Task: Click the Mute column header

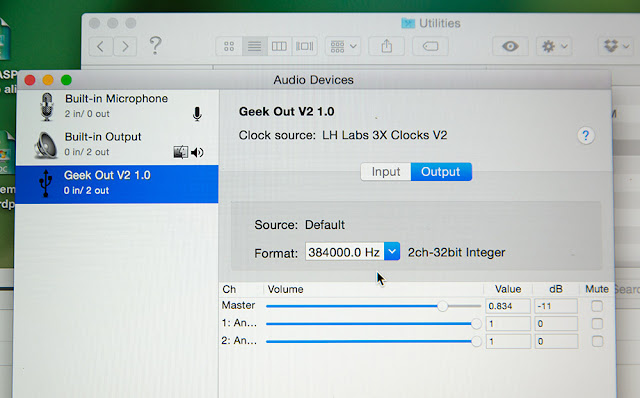Action: pos(597,289)
